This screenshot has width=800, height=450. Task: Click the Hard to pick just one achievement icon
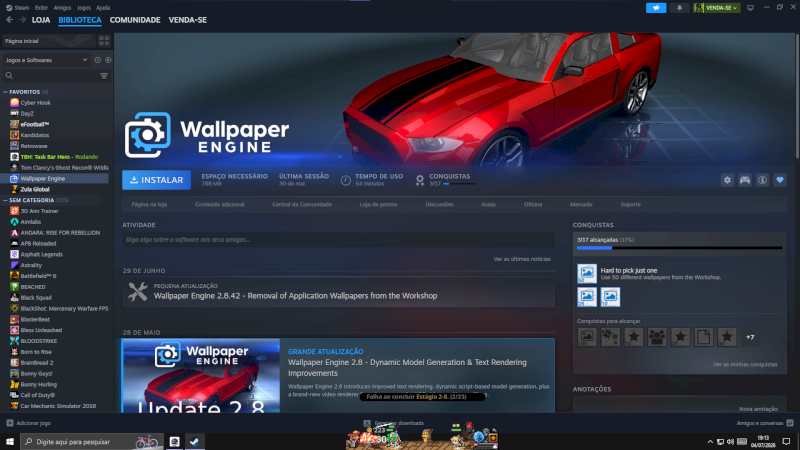pos(587,273)
